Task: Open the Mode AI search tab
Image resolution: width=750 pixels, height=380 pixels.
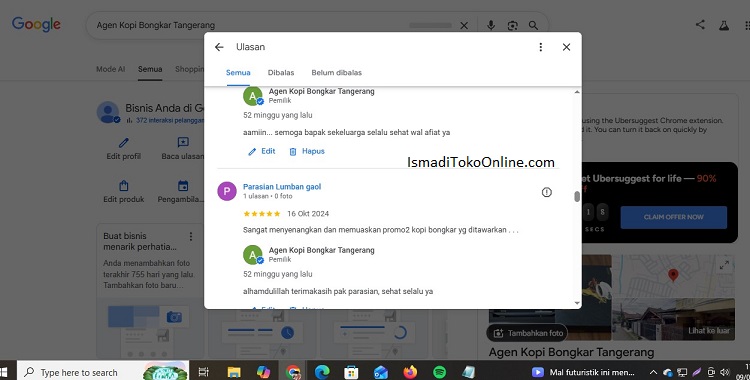Action: click(110, 69)
